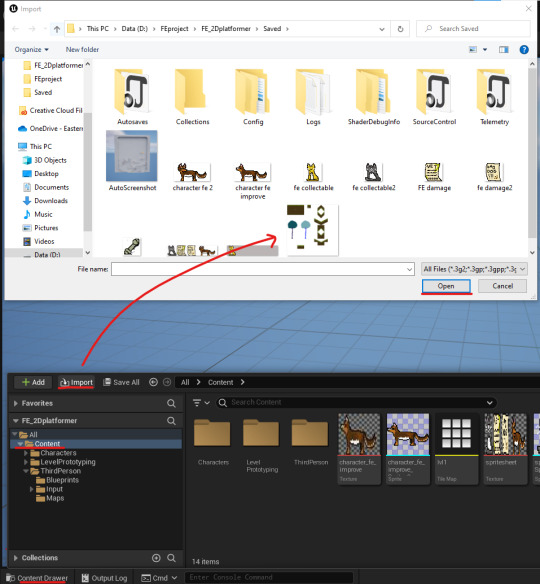Select the Blueprints folder in tree
This screenshot has height=584, width=540.
pos(57,480)
